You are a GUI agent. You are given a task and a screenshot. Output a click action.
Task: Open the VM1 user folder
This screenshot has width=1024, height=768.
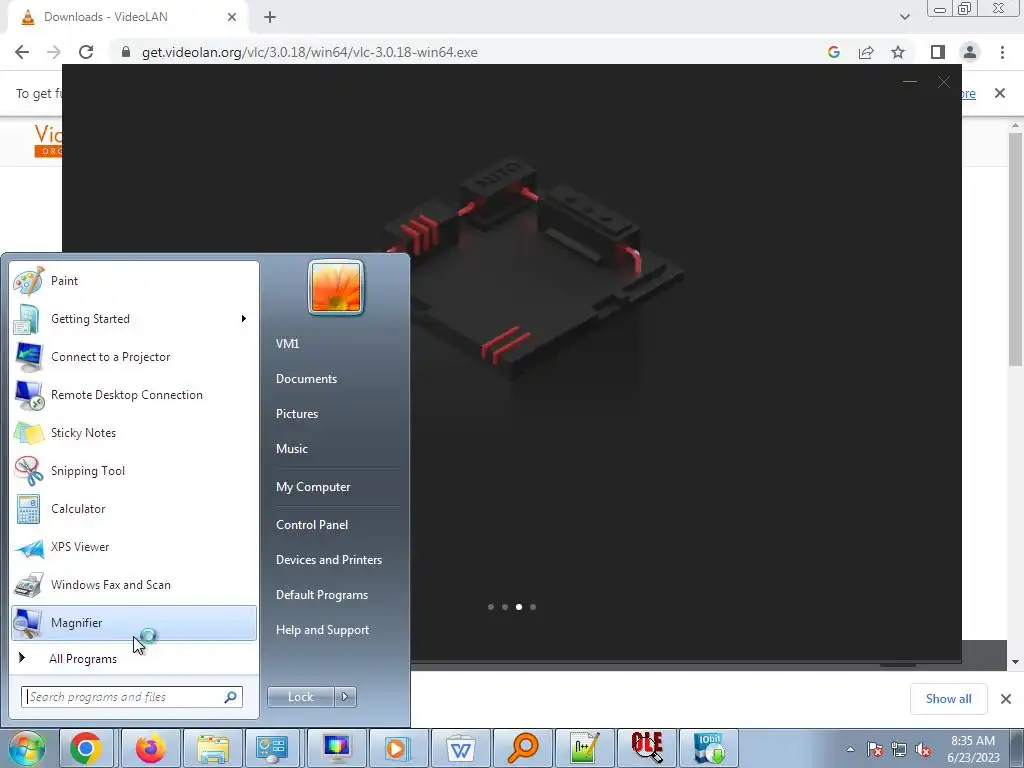tap(287, 344)
